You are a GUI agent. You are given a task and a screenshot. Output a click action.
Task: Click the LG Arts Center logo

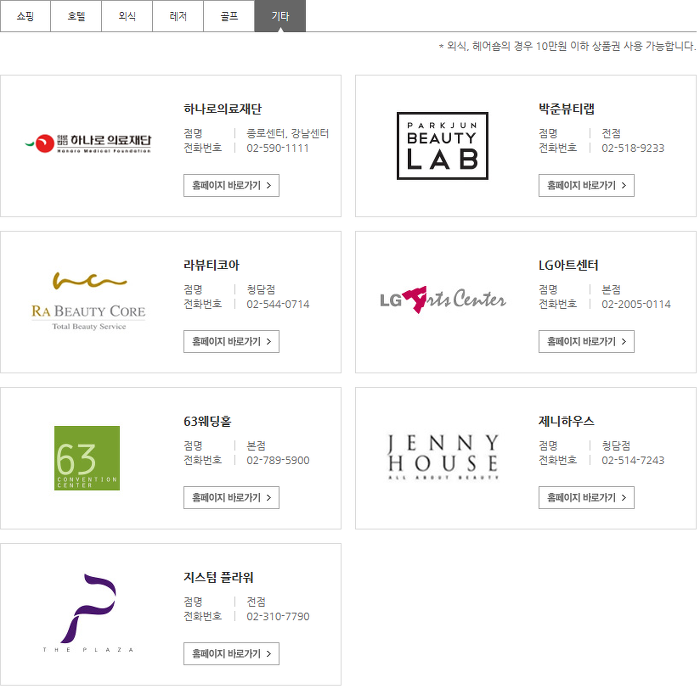pos(442,300)
